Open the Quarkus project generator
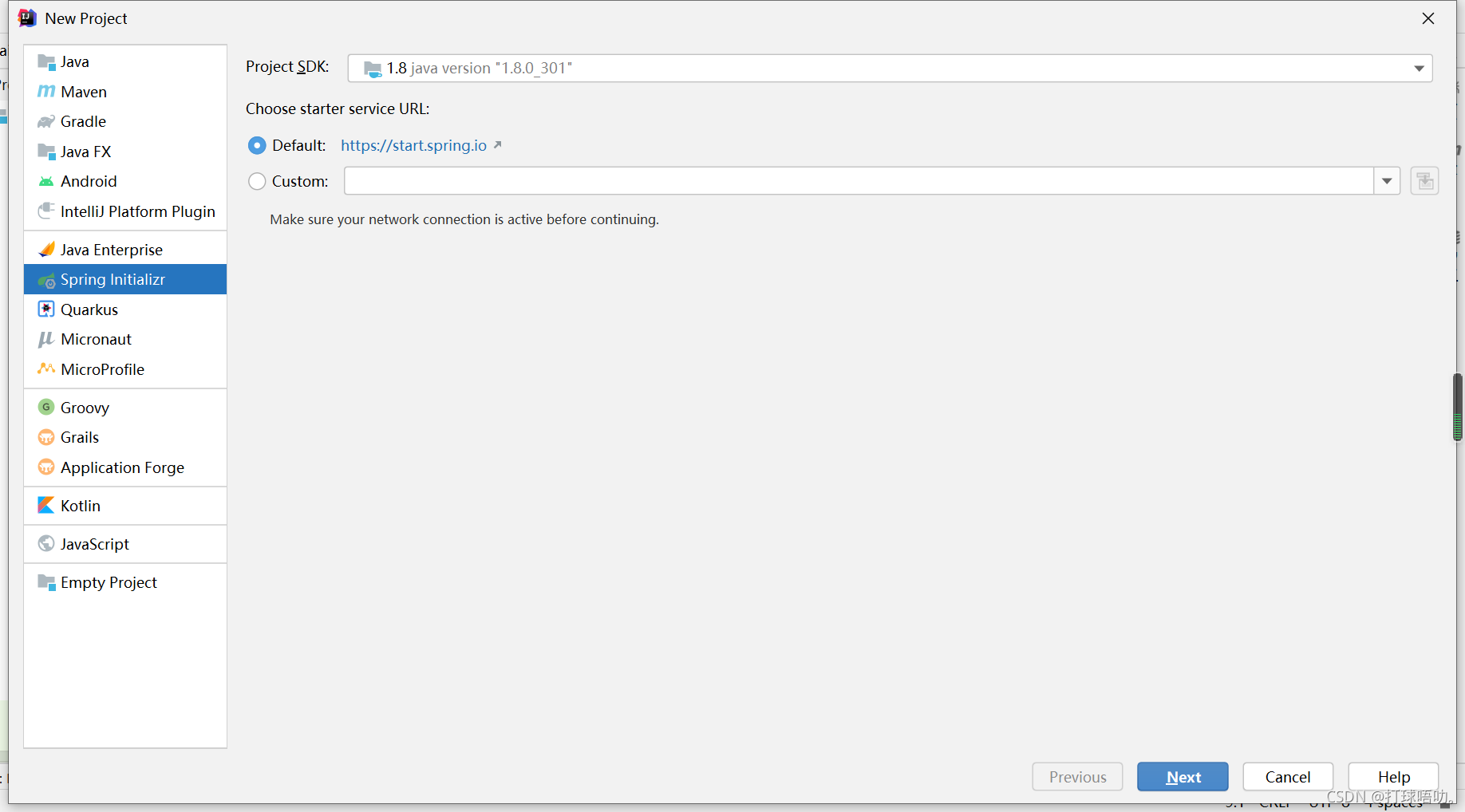1465x812 pixels. point(88,309)
